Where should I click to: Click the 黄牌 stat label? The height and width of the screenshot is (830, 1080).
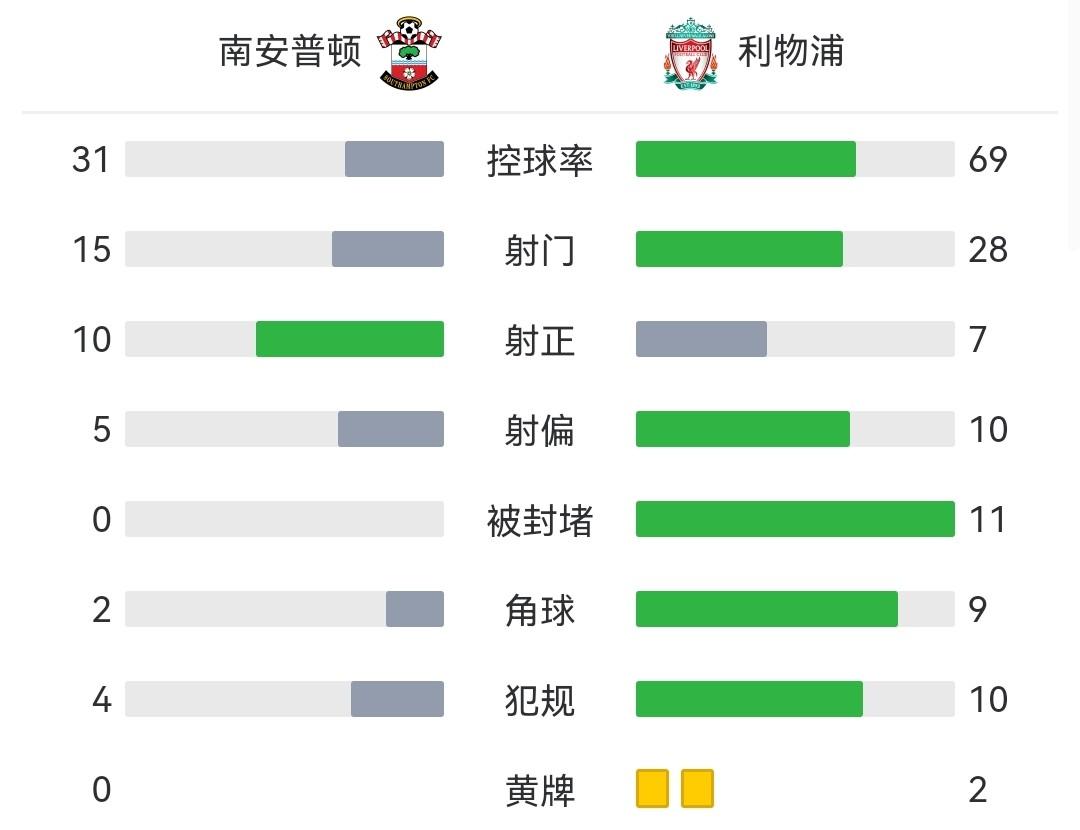tap(540, 790)
